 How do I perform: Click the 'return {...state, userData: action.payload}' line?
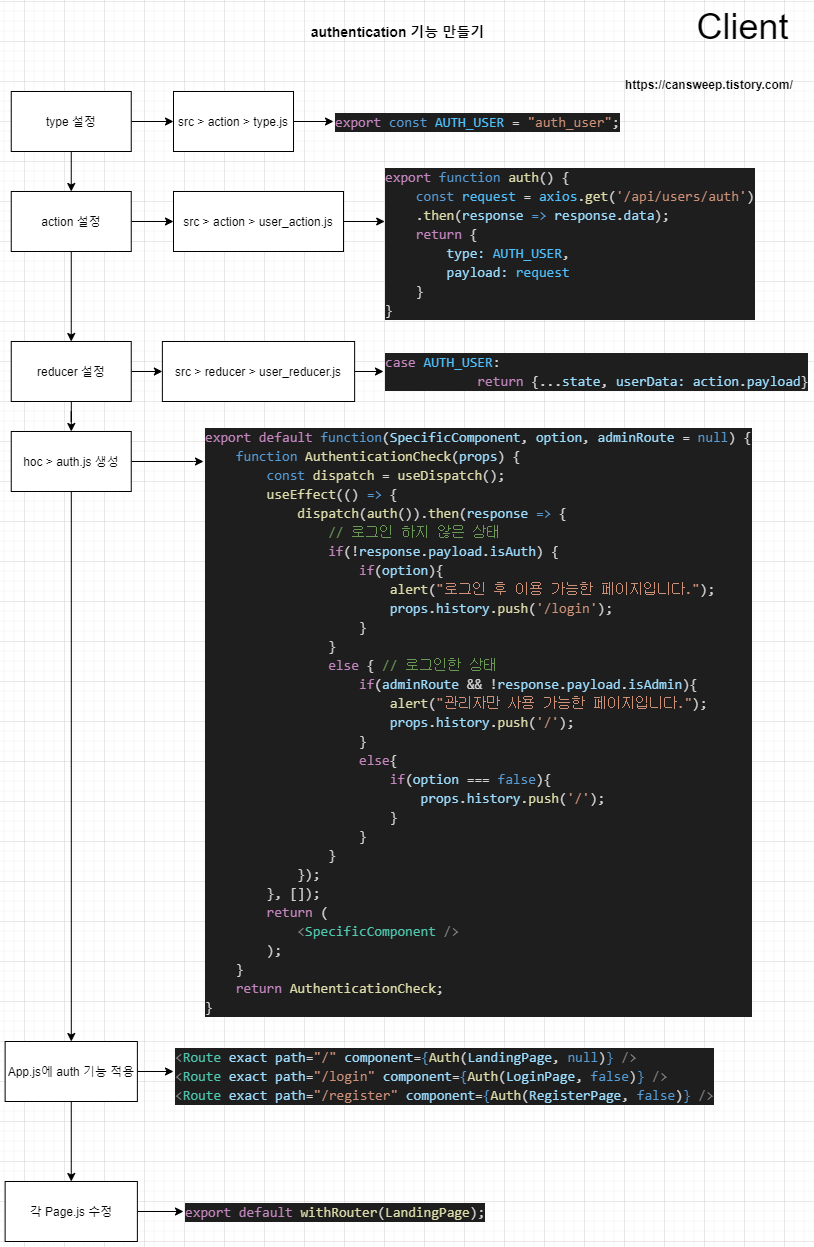[x=642, y=382]
